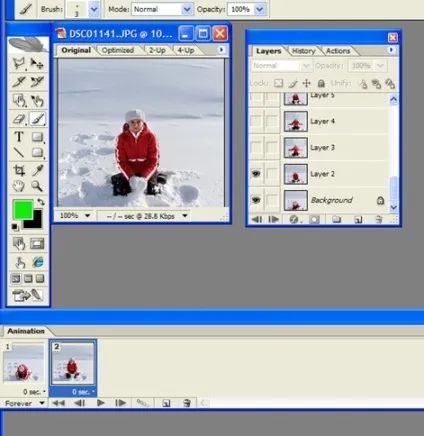
Task: Switch to the History tab
Action: [x=303, y=51]
